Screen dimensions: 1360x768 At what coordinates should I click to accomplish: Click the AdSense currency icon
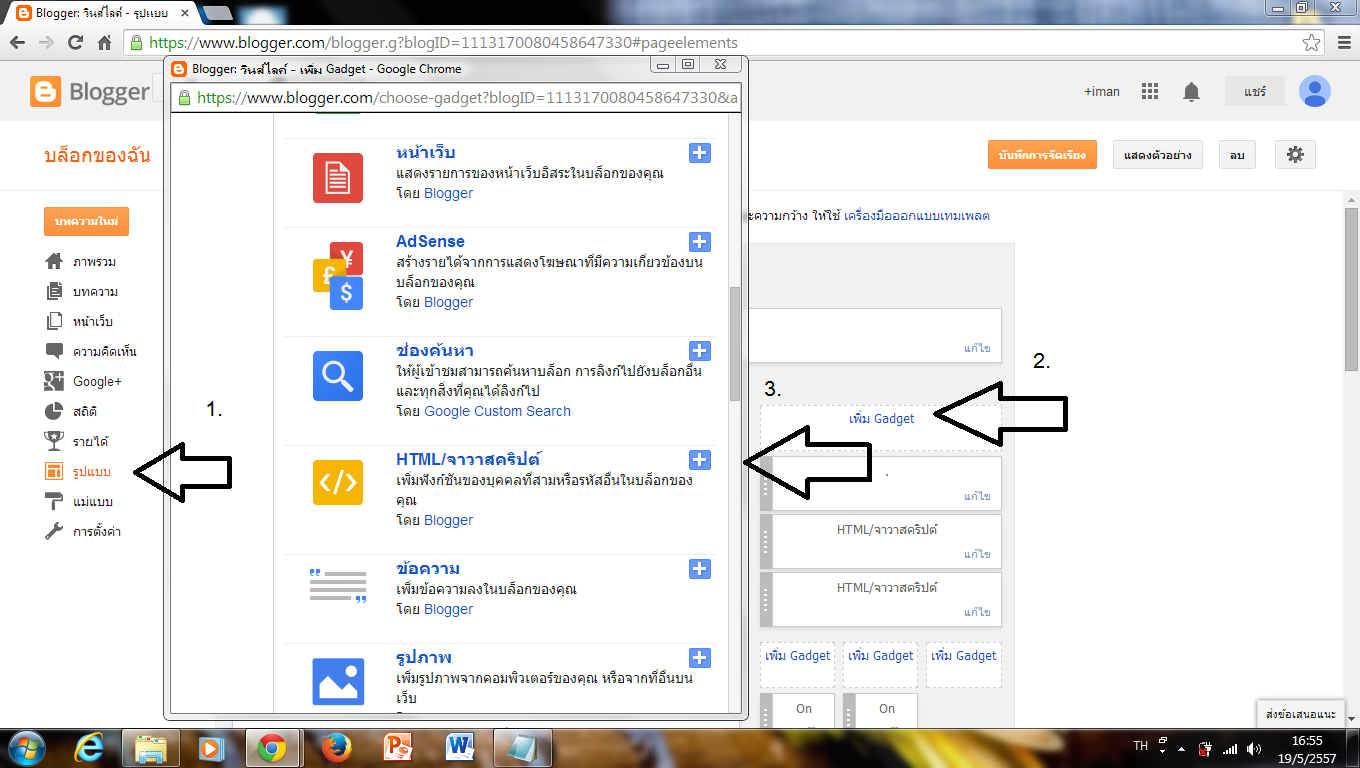338,277
